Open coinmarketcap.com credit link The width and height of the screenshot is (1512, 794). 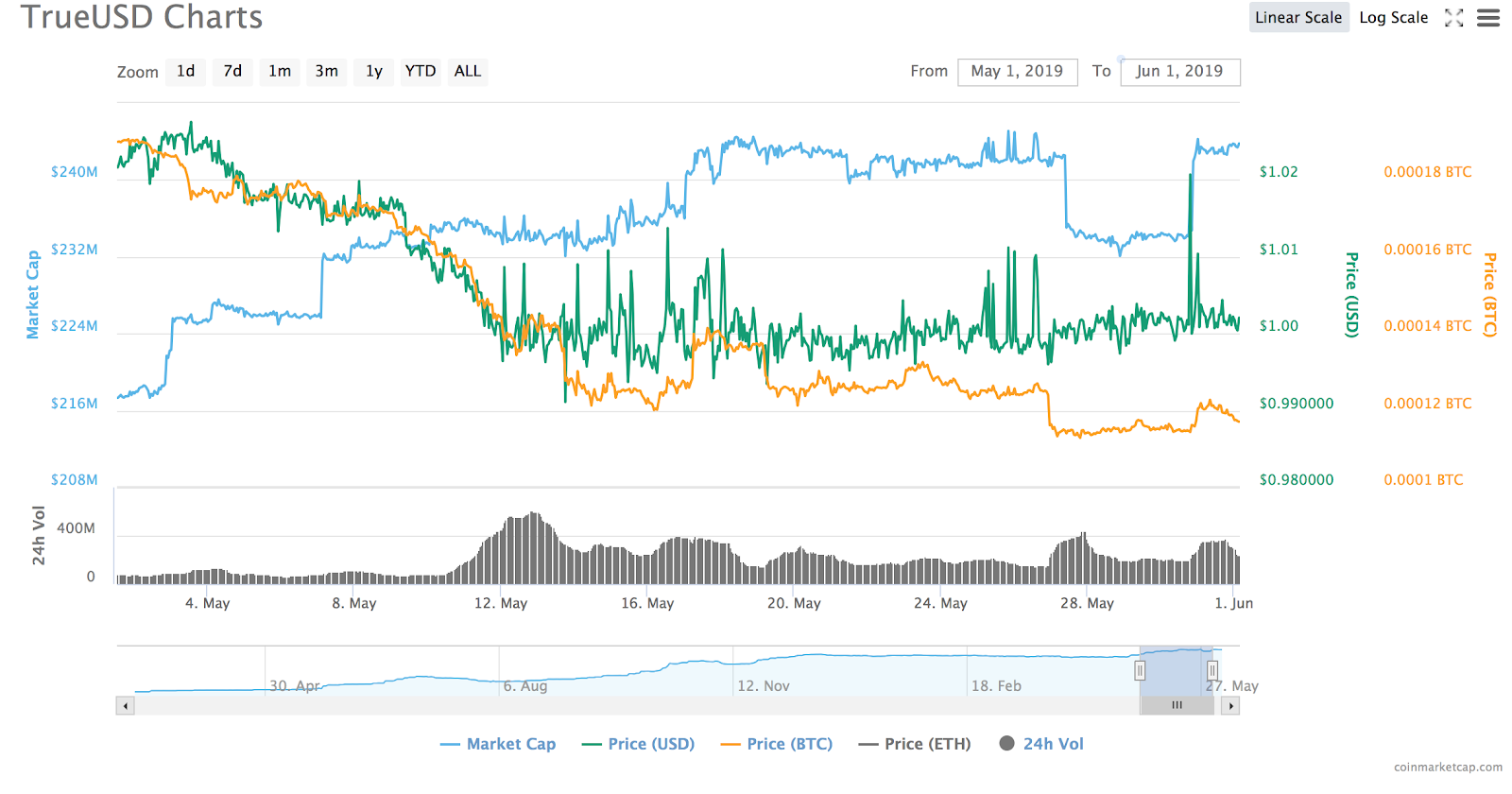tap(1448, 768)
